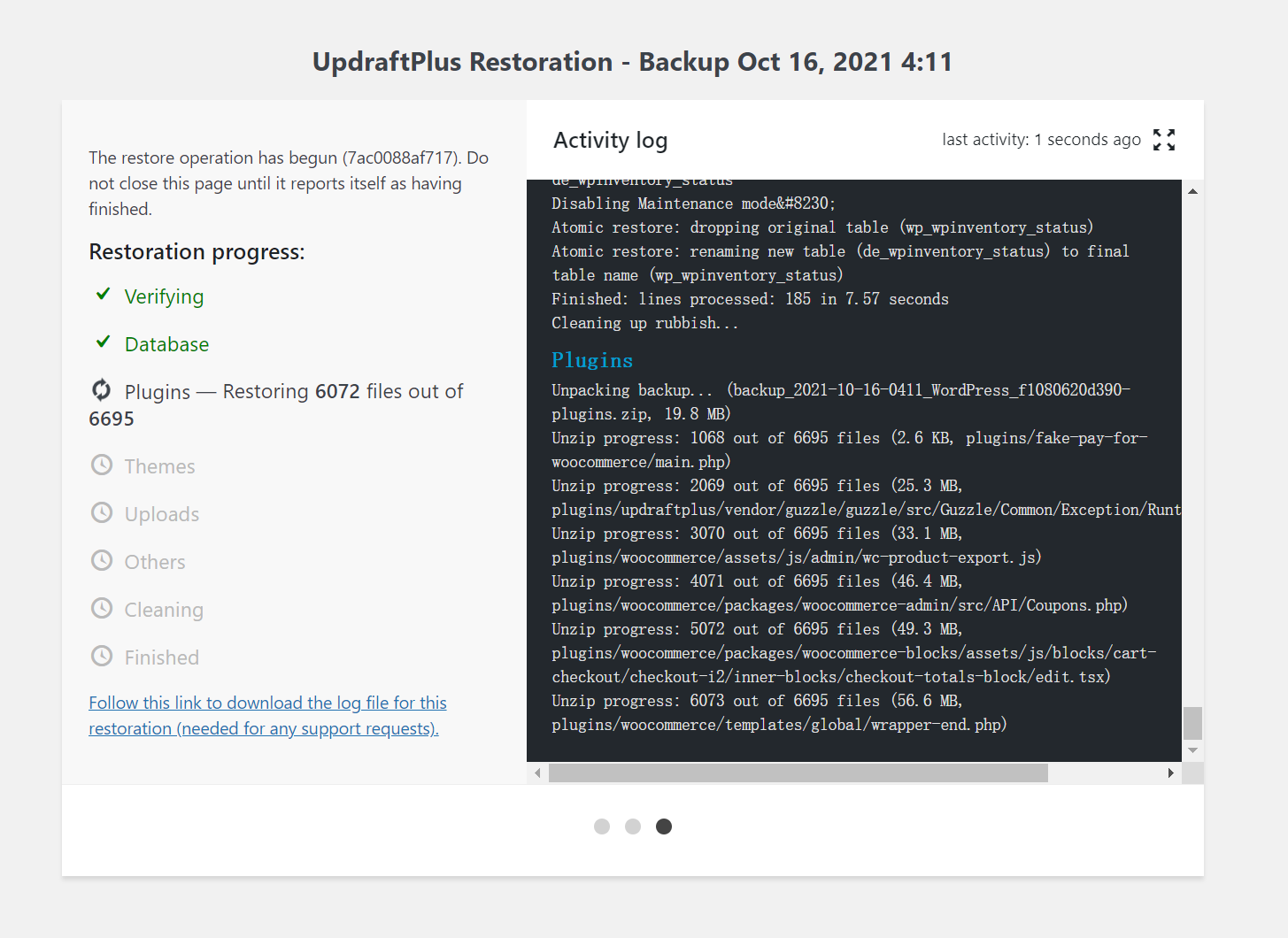Image resolution: width=1288 pixels, height=938 pixels.
Task: Click the spinning refresh icon beside Plugins
Action: pyautogui.click(x=102, y=389)
